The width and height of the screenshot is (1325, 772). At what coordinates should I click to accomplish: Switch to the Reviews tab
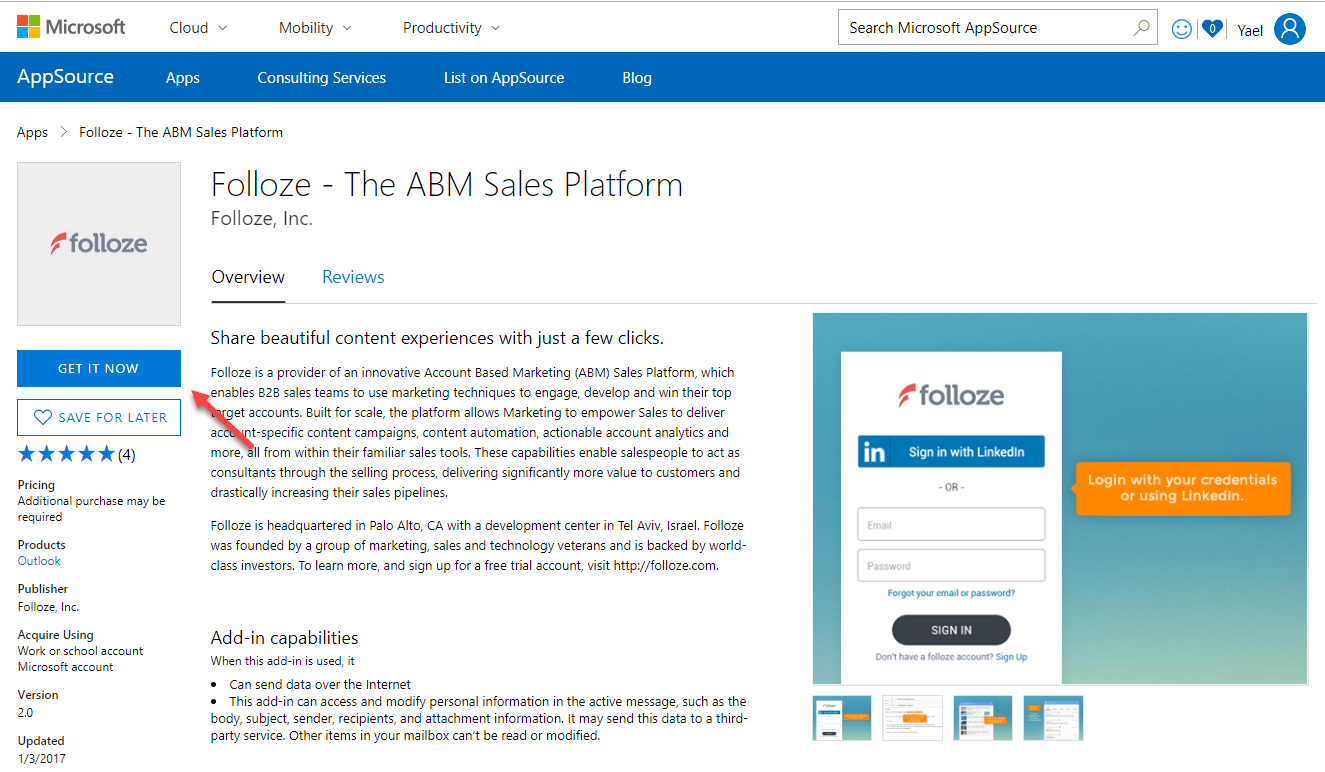click(x=353, y=277)
